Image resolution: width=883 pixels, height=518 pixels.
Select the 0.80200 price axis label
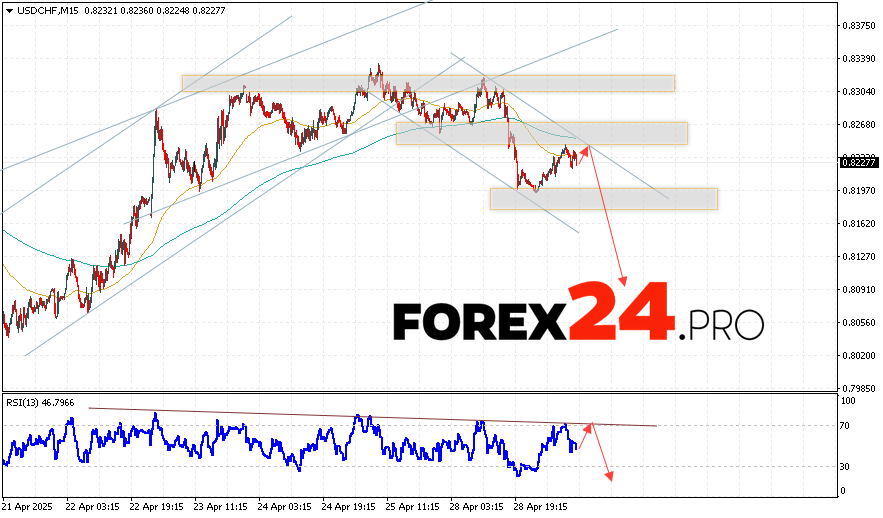pyautogui.click(x=859, y=356)
